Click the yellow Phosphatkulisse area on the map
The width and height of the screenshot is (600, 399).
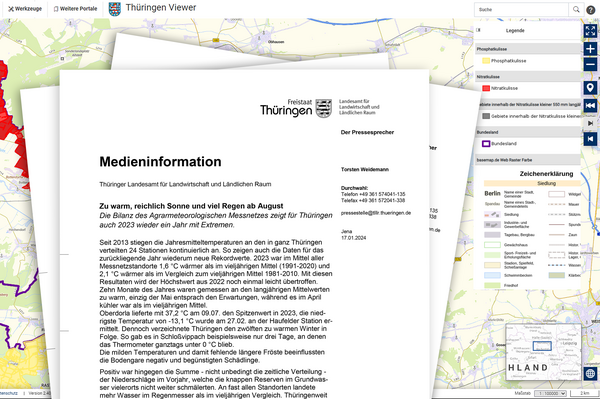point(21,365)
